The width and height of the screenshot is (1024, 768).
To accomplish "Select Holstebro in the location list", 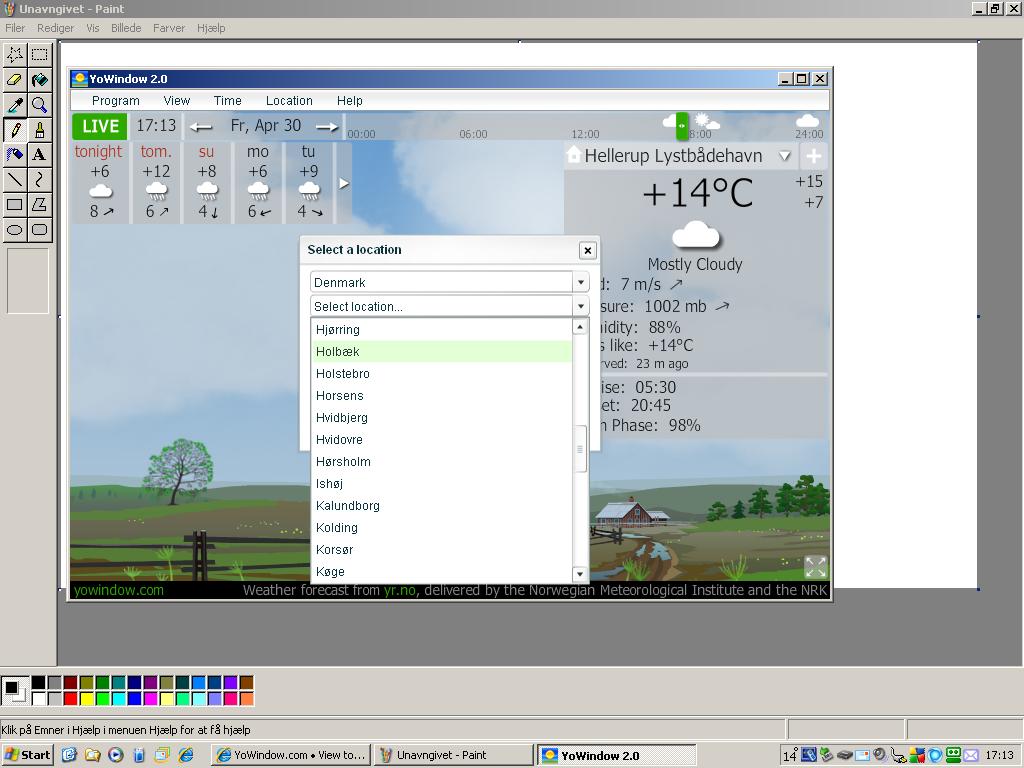I will click(x=441, y=374).
